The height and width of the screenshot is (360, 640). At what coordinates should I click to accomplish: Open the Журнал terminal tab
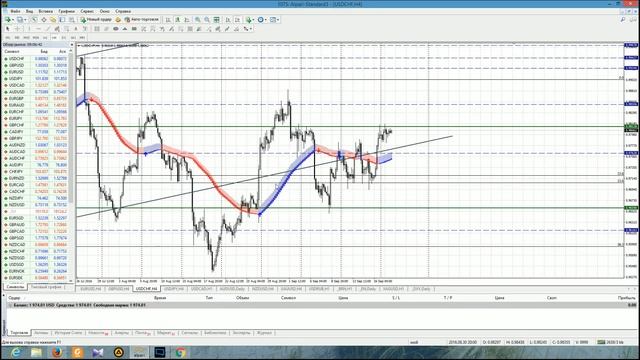[x=264, y=333]
